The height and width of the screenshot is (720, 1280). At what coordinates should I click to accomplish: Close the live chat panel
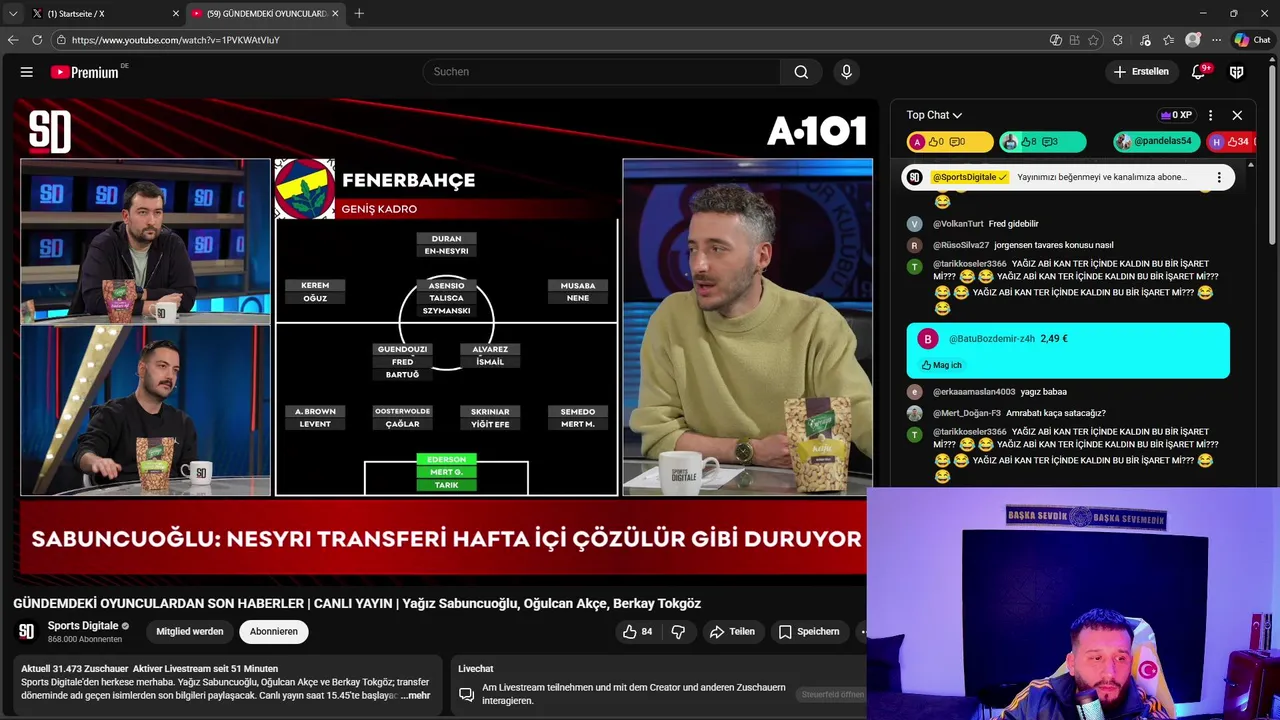pyautogui.click(x=1237, y=115)
